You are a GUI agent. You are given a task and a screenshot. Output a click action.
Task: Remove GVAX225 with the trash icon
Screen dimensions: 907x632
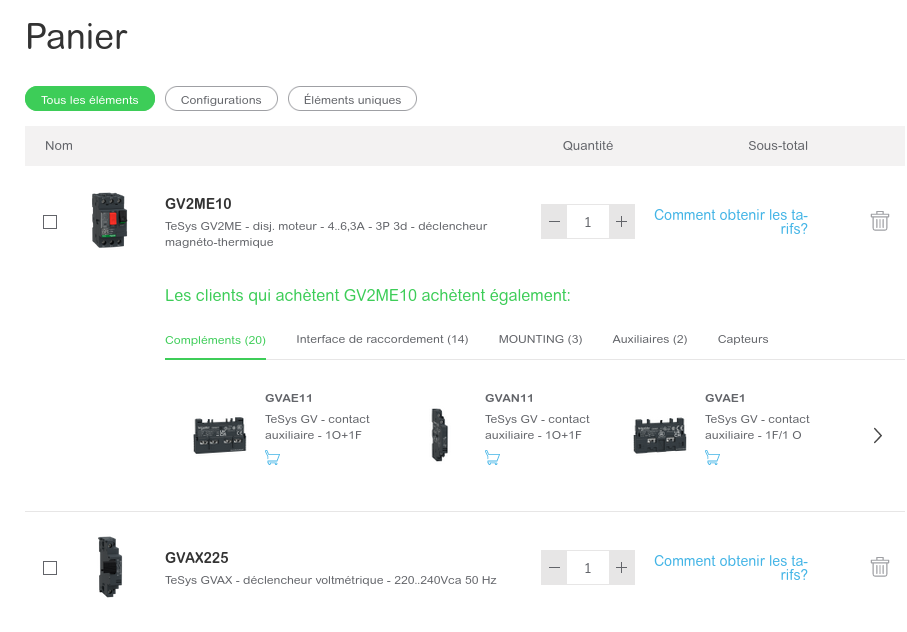pyautogui.click(x=879, y=567)
